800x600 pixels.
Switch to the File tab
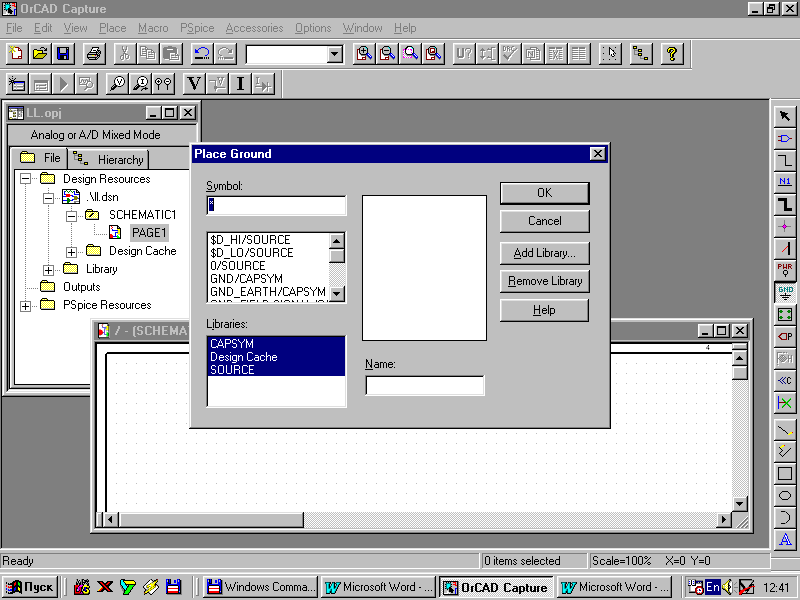click(40, 158)
